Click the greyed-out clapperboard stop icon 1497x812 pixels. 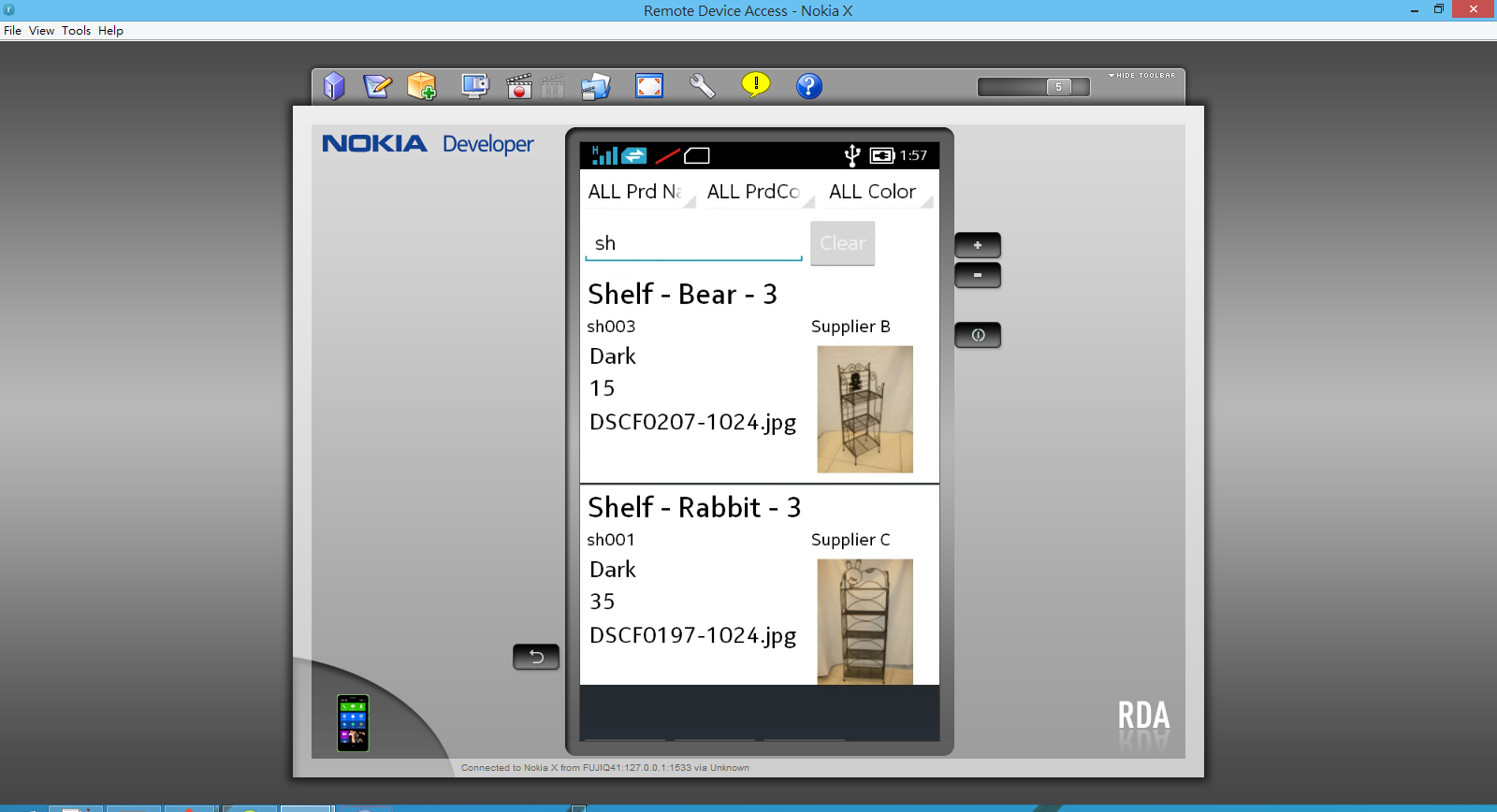[x=553, y=86]
